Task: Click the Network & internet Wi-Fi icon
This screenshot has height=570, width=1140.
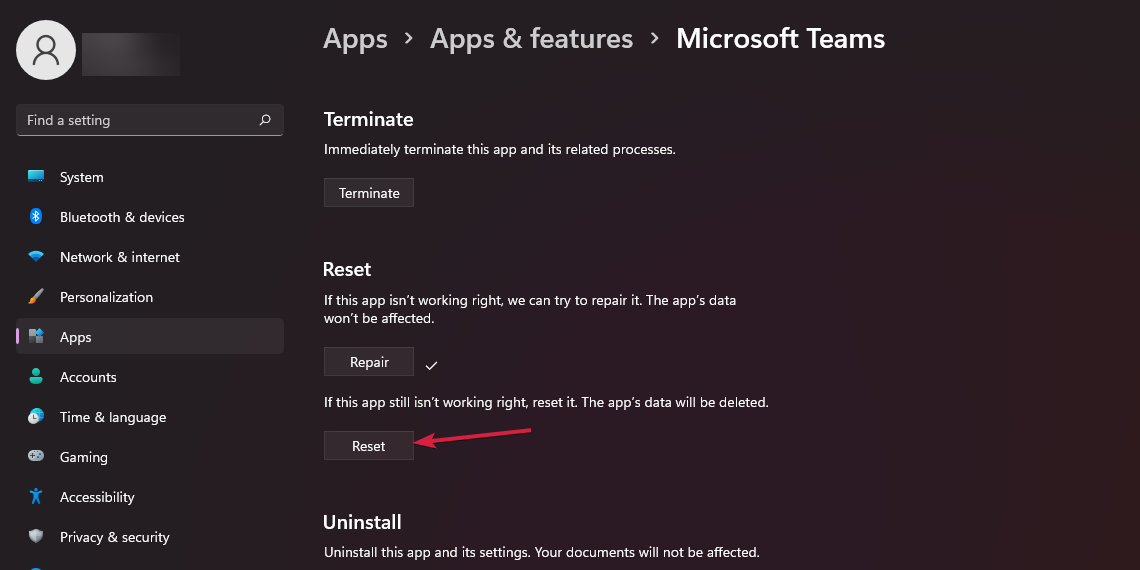Action: (36, 257)
